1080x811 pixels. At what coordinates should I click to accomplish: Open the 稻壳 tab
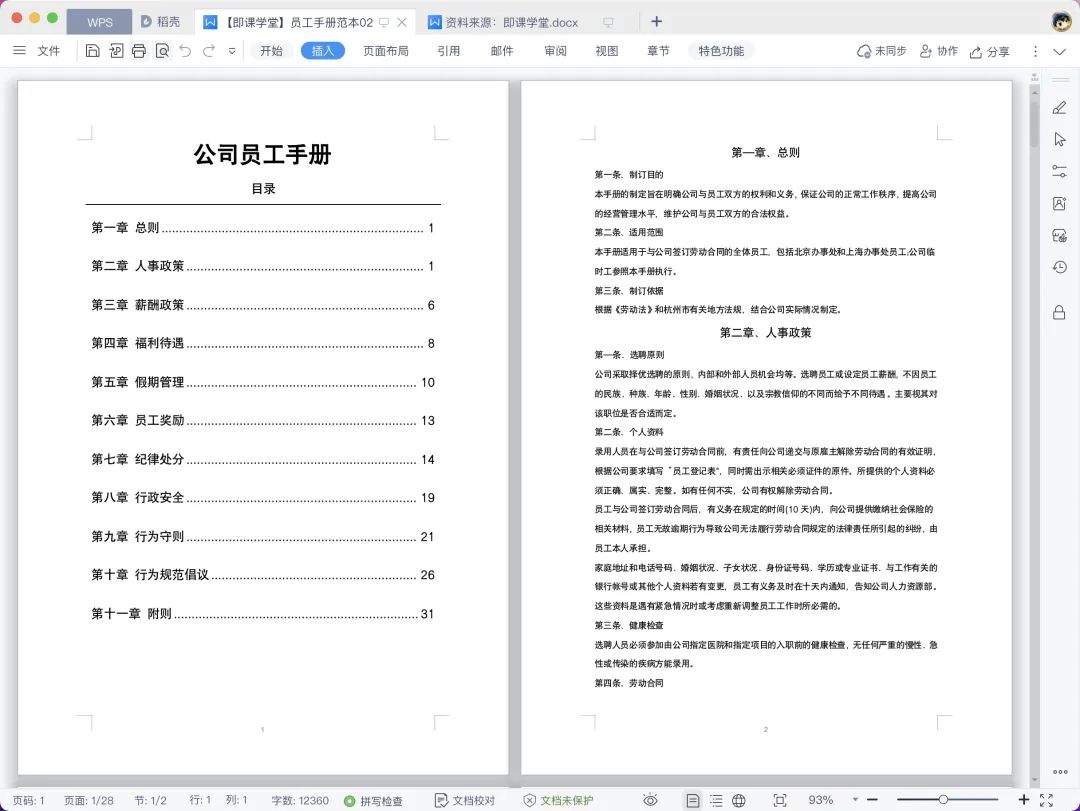pyautogui.click(x=161, y=22)
